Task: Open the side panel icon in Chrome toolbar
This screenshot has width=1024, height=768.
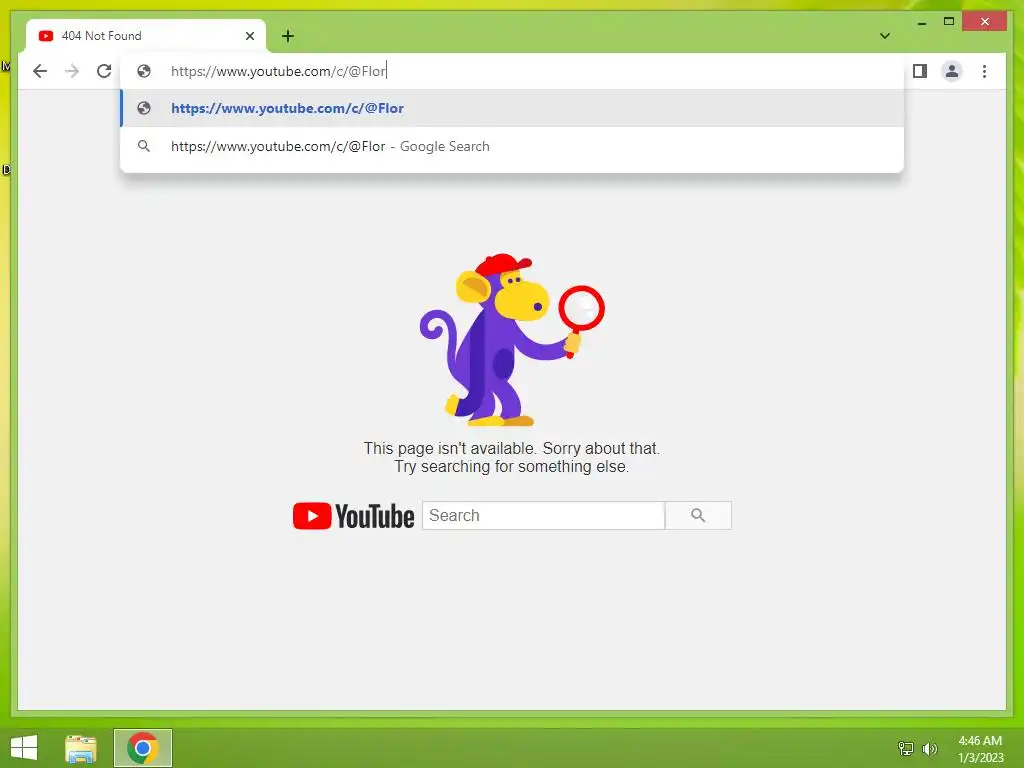Action: (x=920, y=71)
